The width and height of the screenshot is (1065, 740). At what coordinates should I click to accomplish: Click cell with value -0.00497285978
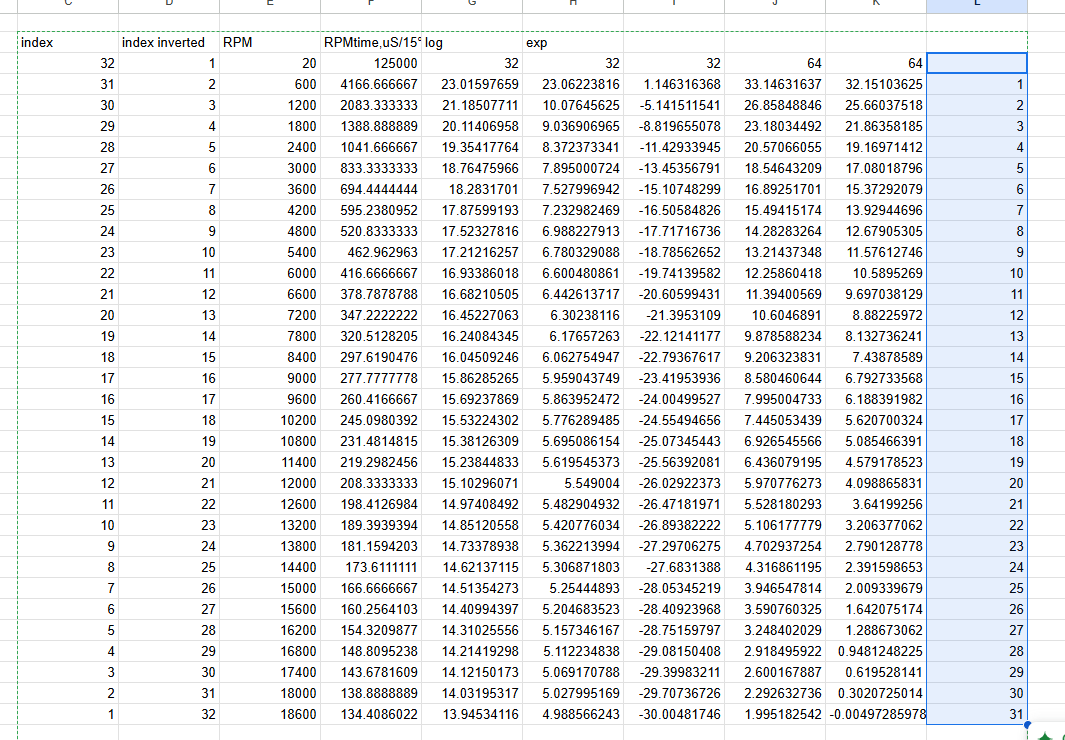876,714
